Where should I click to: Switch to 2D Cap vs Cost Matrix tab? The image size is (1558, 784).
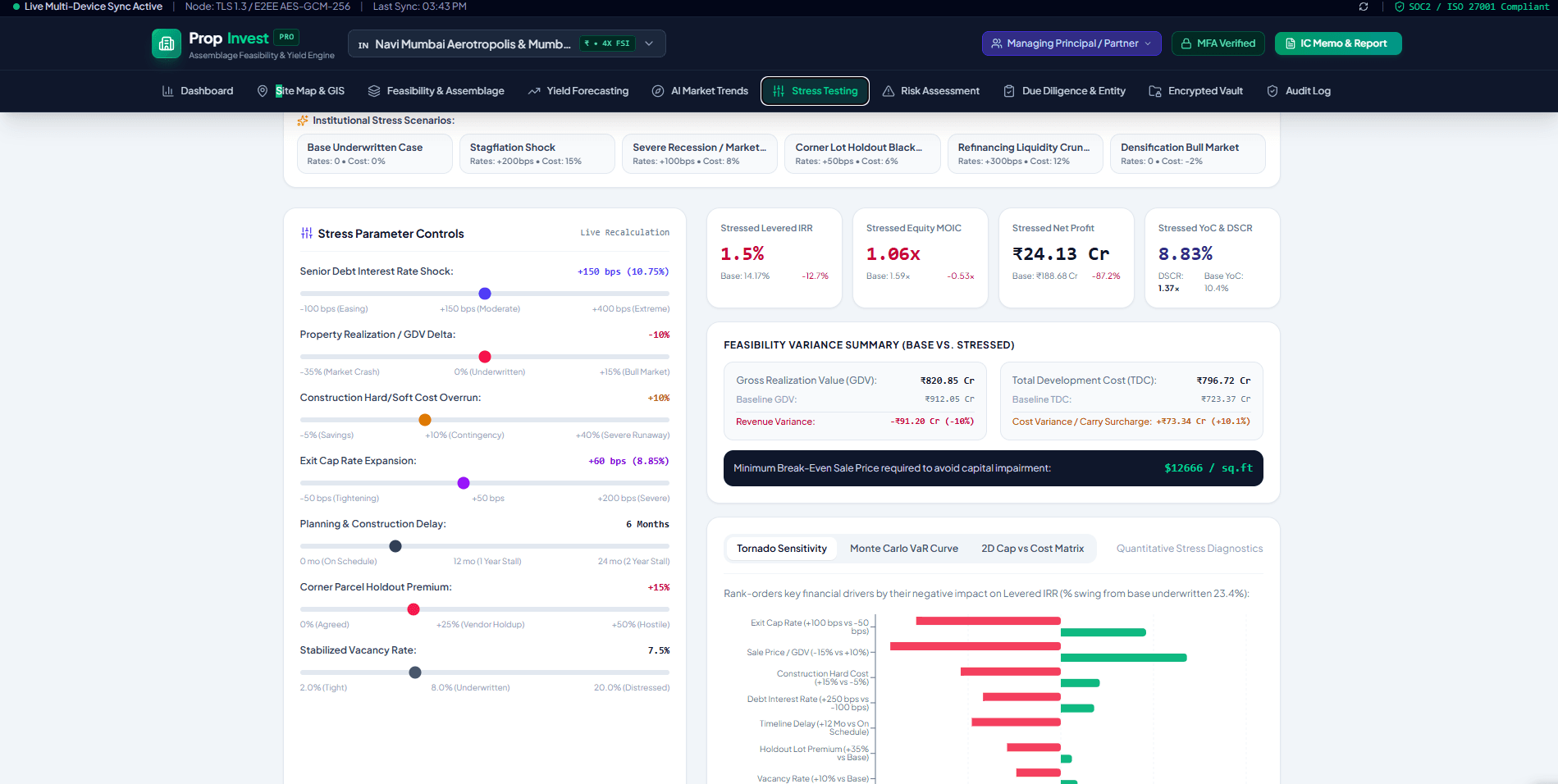(1033, 549)
